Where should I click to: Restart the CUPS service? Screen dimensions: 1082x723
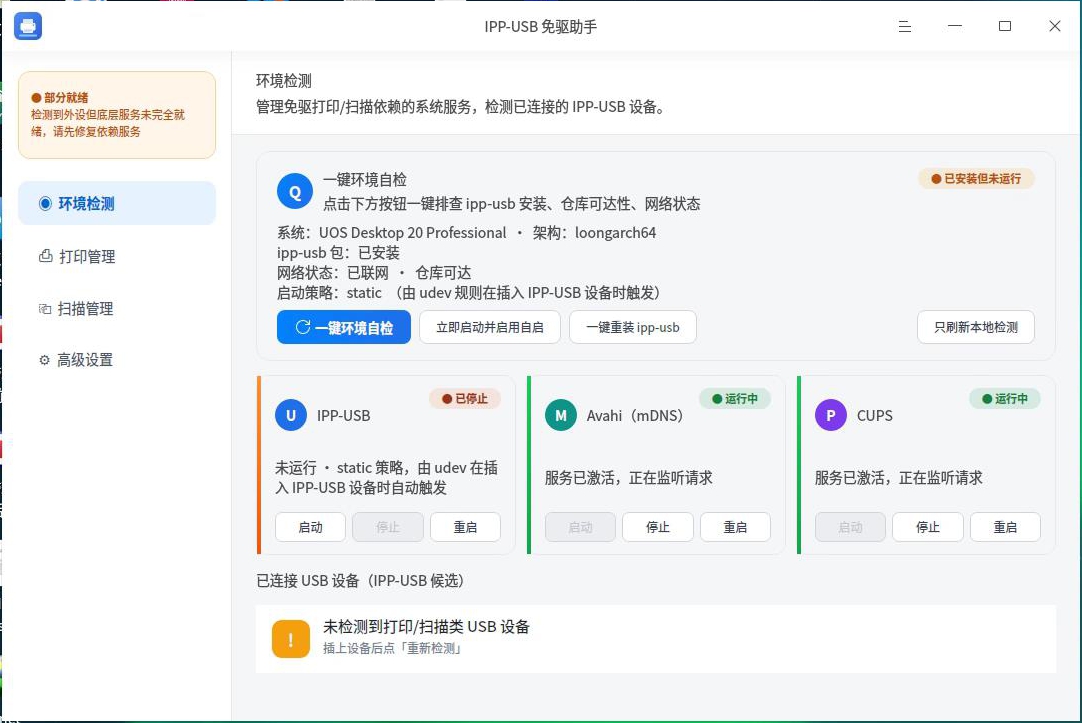pyautogui.click(x=1005, y=527)
